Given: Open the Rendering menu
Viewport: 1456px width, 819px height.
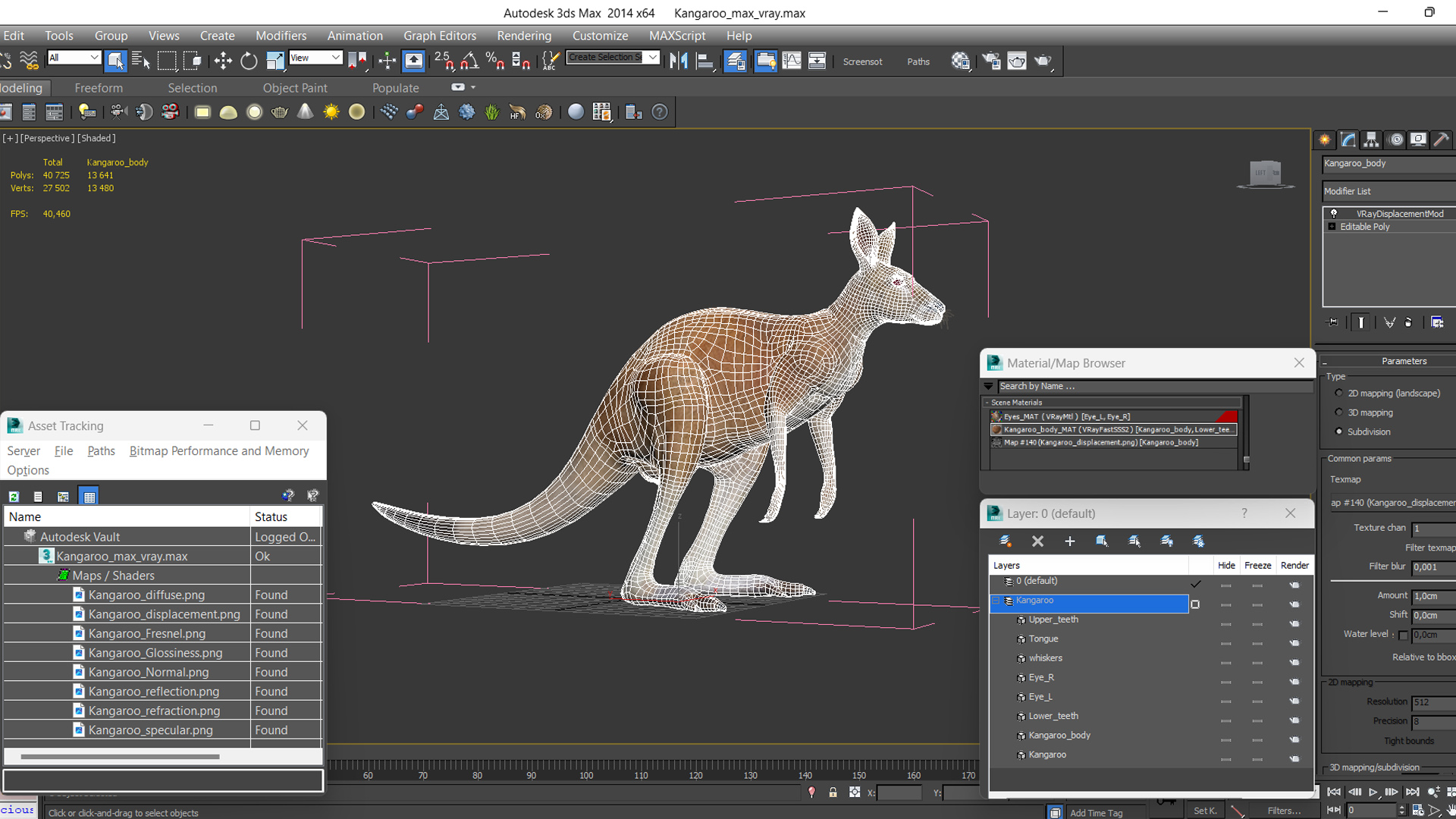Looking at the screenshot, I should click(x=524, y=36).
